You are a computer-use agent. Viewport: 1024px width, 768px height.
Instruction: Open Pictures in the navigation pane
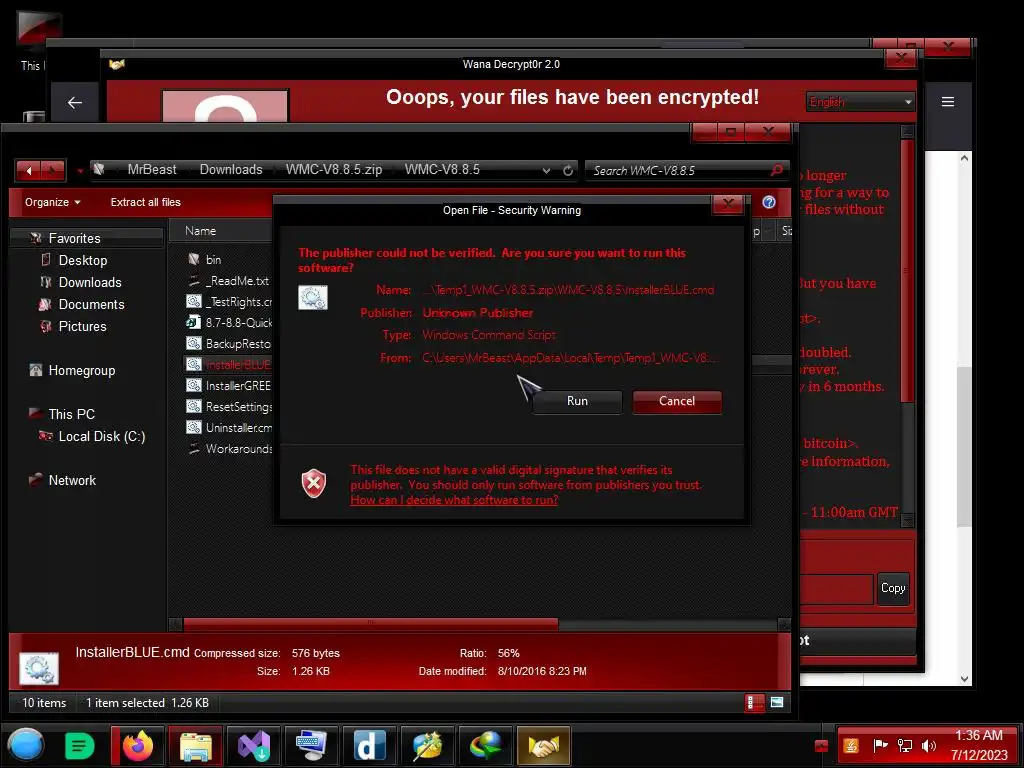click(x=82, y=327)
